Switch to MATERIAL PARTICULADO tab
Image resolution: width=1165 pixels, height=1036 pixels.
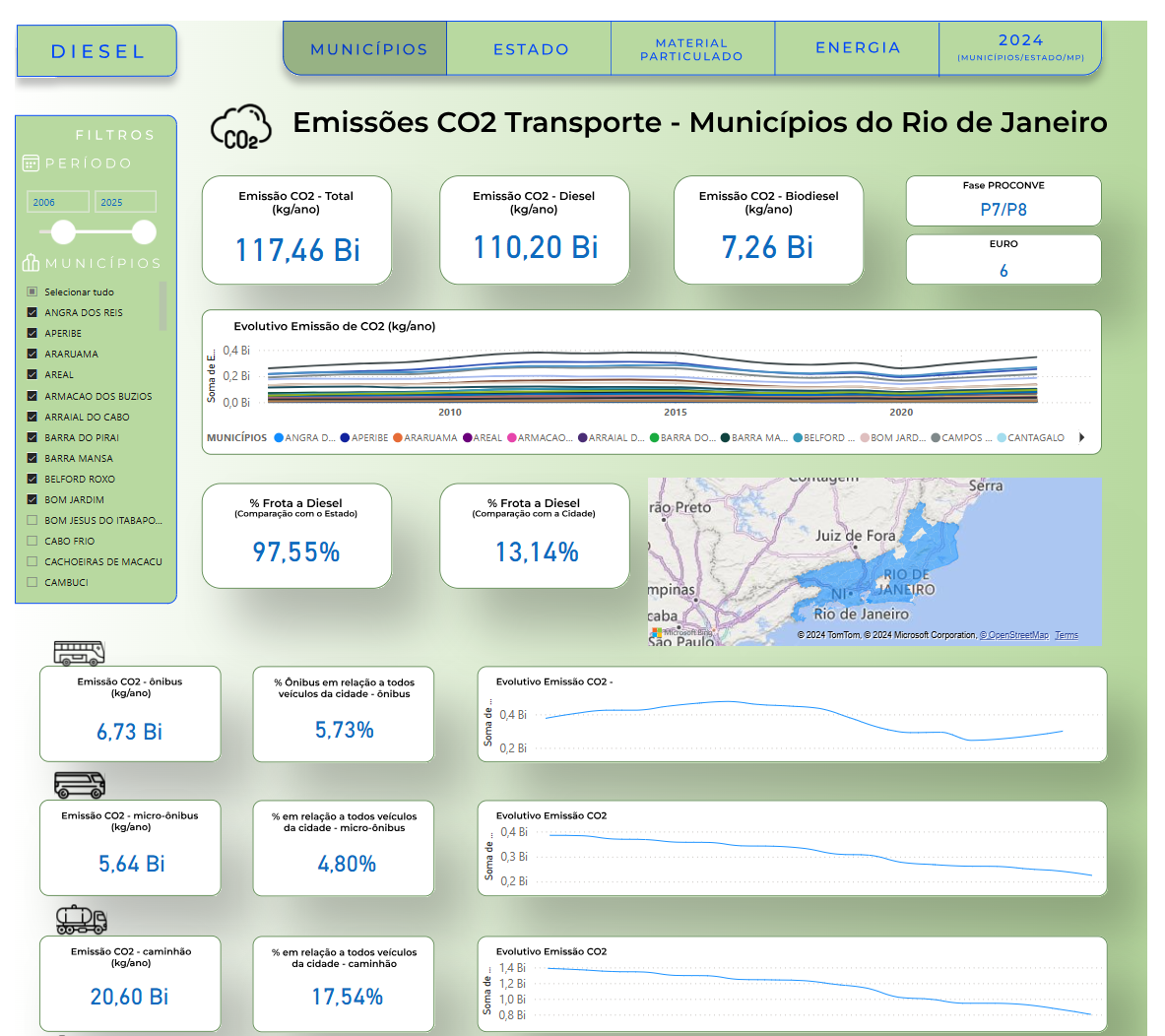tap(691, 49)
